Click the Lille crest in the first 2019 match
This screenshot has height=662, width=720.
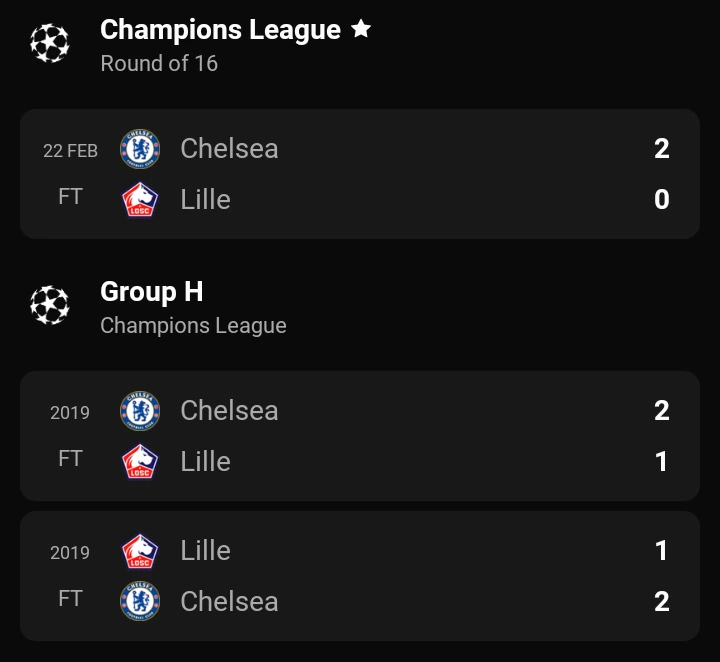pos(140,461)
